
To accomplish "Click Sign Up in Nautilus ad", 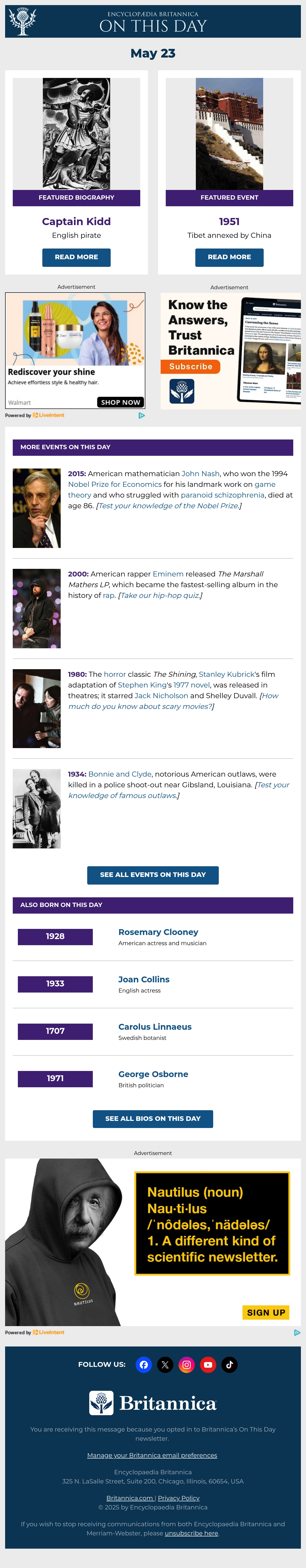I will pos(266,1312).
